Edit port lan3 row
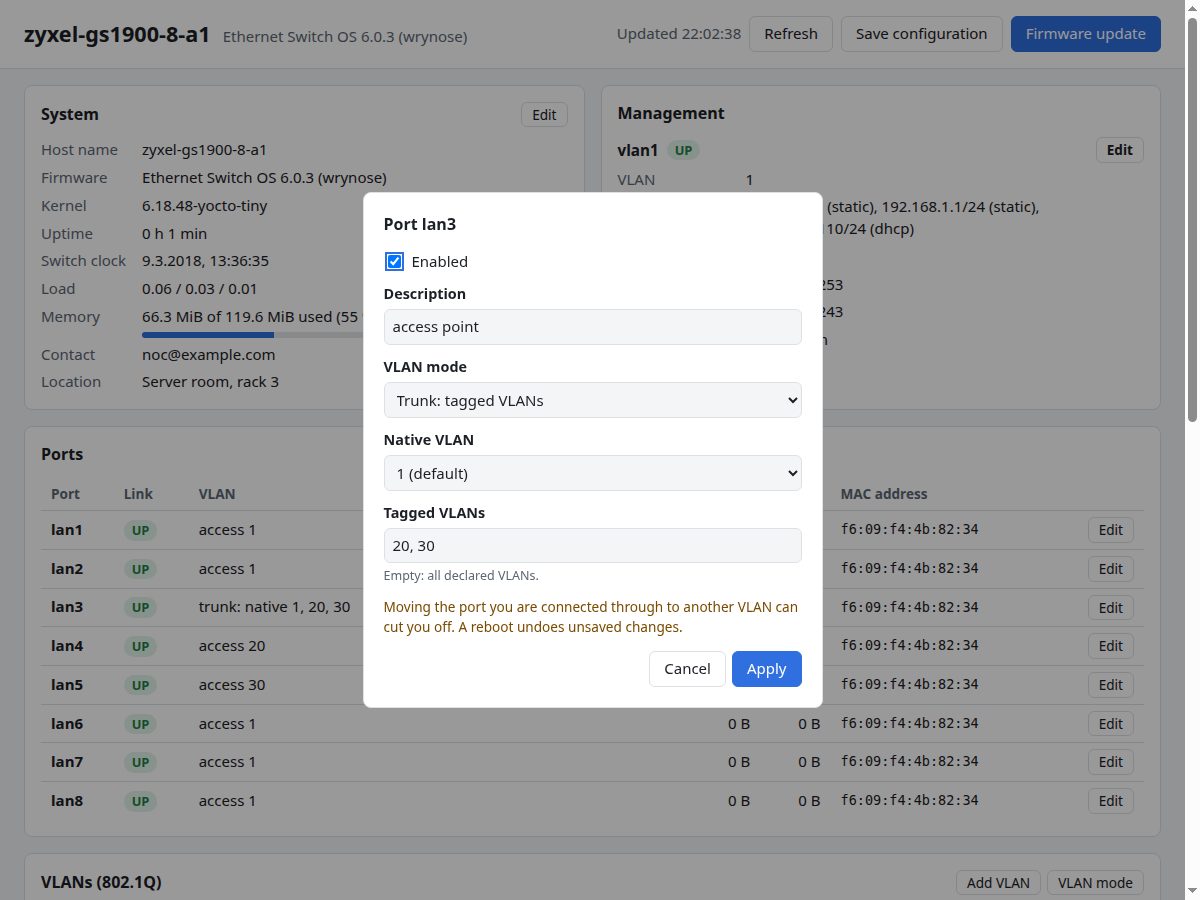The height and width of the screenshot is (900, 1200). click(1111, 608)
